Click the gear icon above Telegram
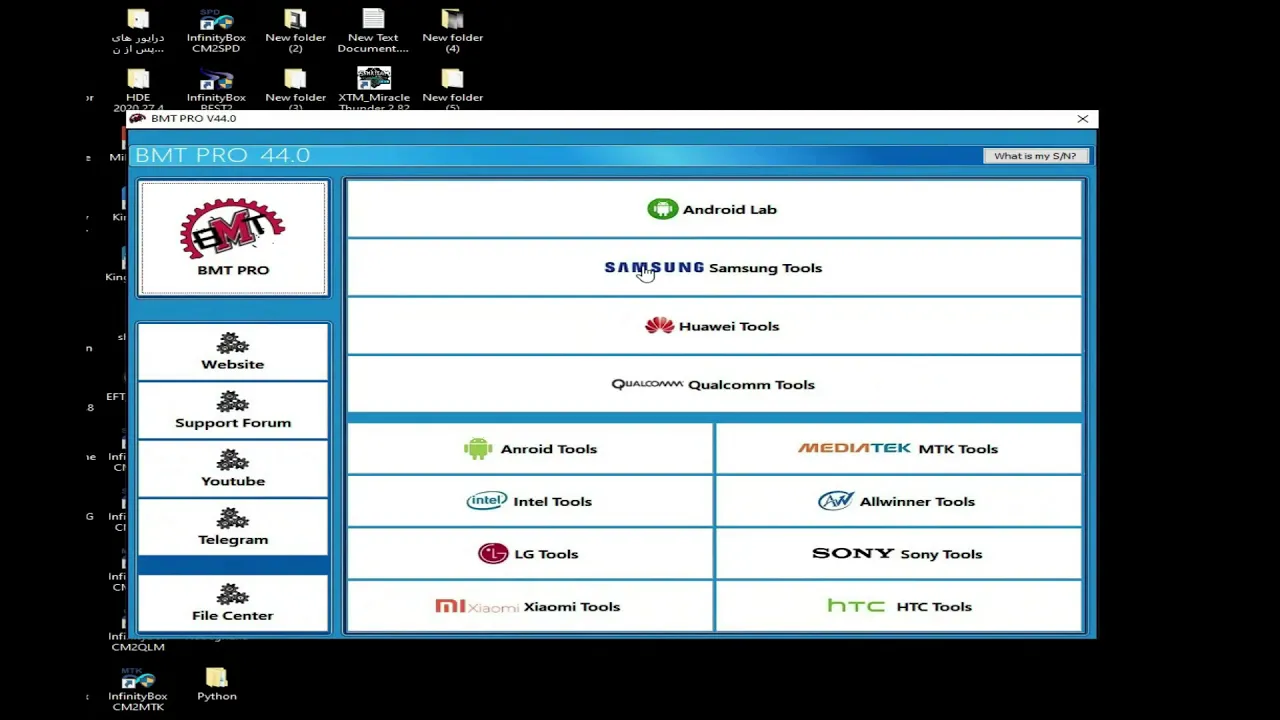 (233, 519)
